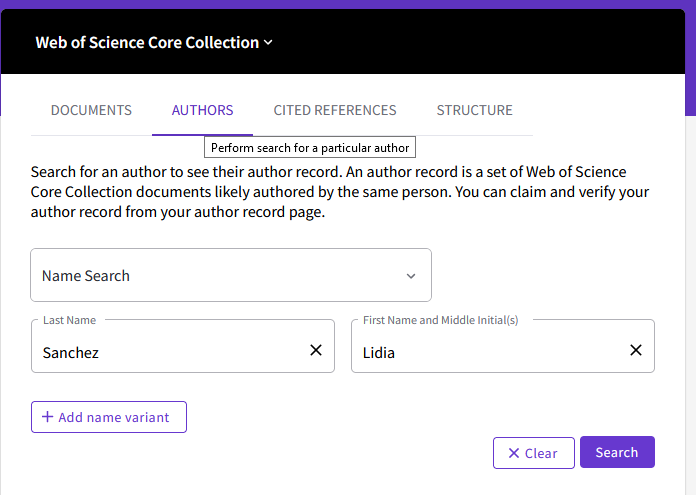Run the author Search button
696x495 pixels.
point(617,452)
